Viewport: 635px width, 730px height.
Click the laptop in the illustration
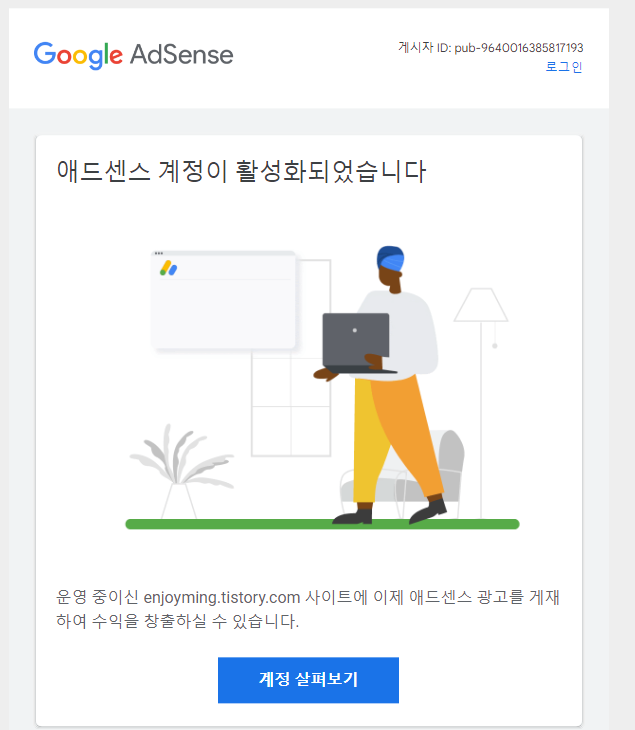(x=358, y=343)
